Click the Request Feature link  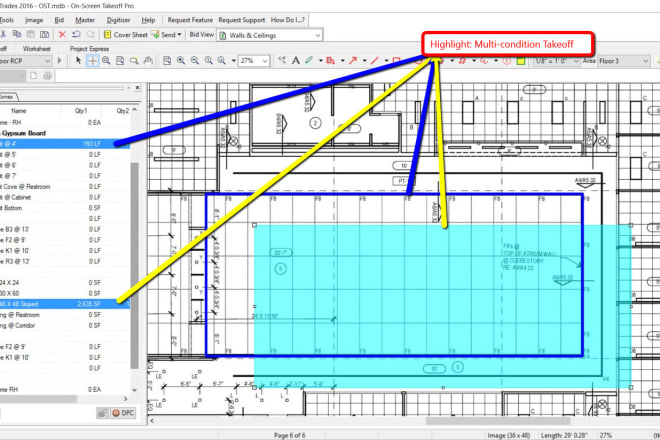tap(190, 20)
